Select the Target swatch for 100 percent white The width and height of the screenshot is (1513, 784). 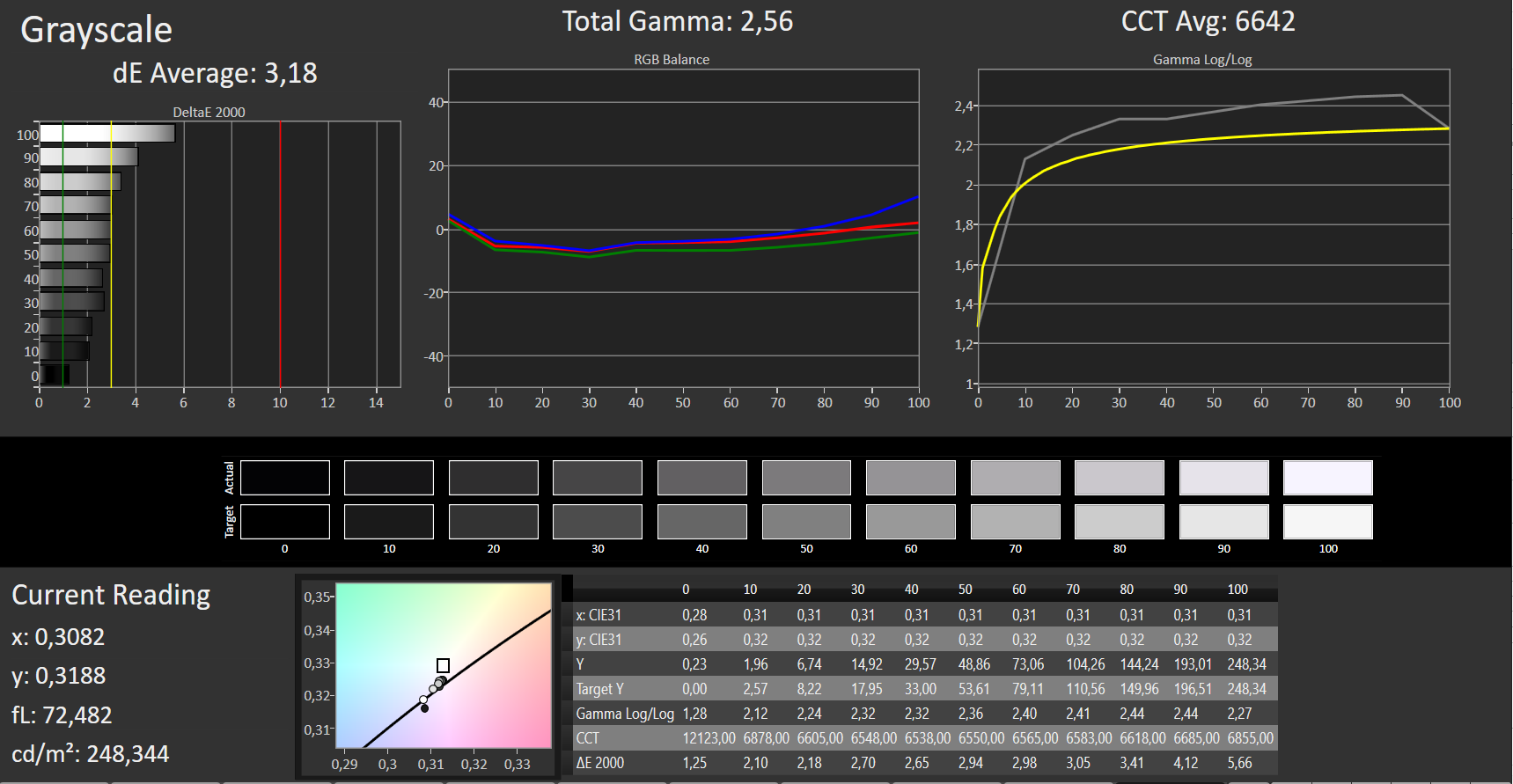pyautogui.click(x=1327, y=522)
